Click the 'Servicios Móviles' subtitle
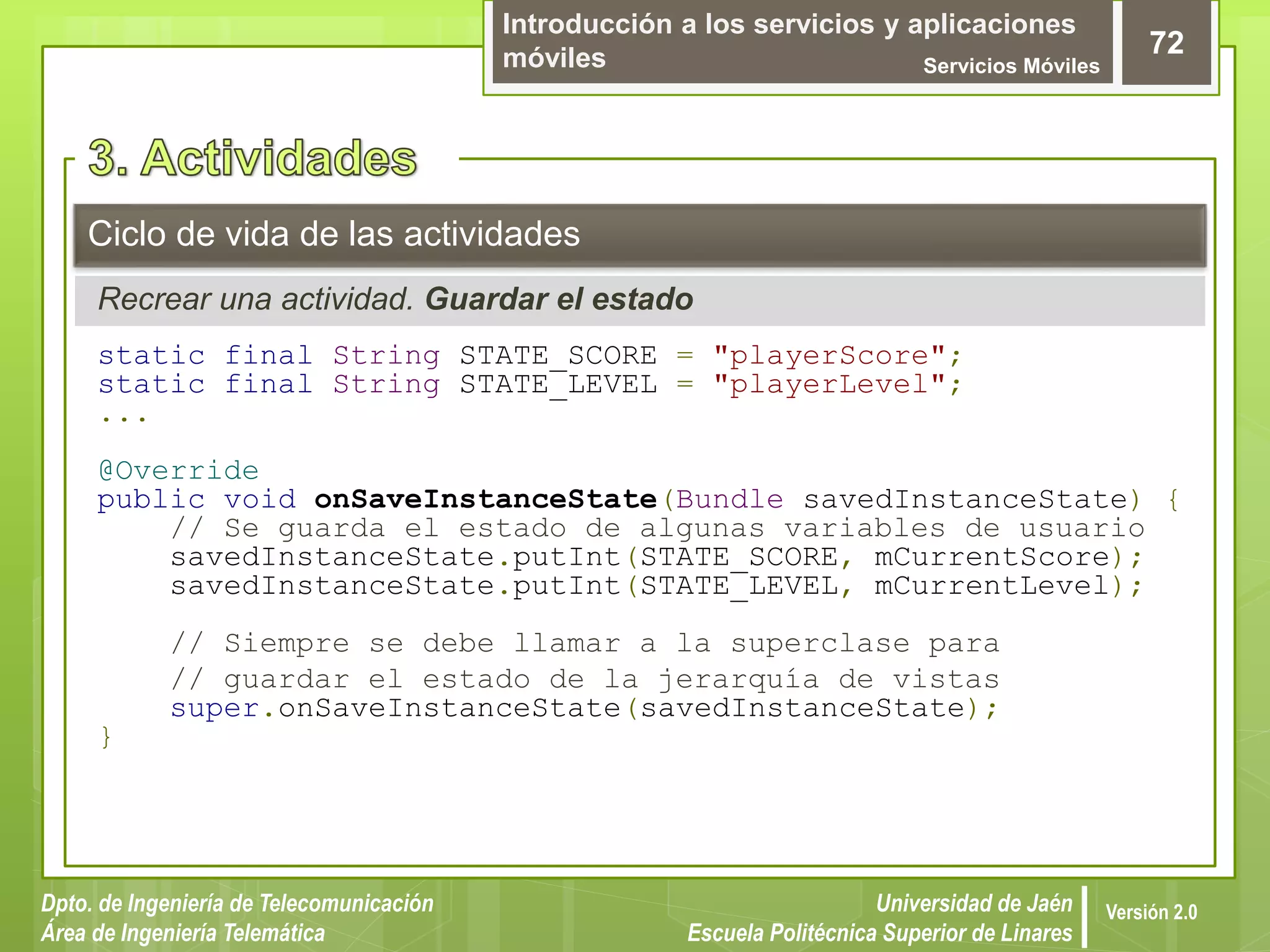 1011,66
